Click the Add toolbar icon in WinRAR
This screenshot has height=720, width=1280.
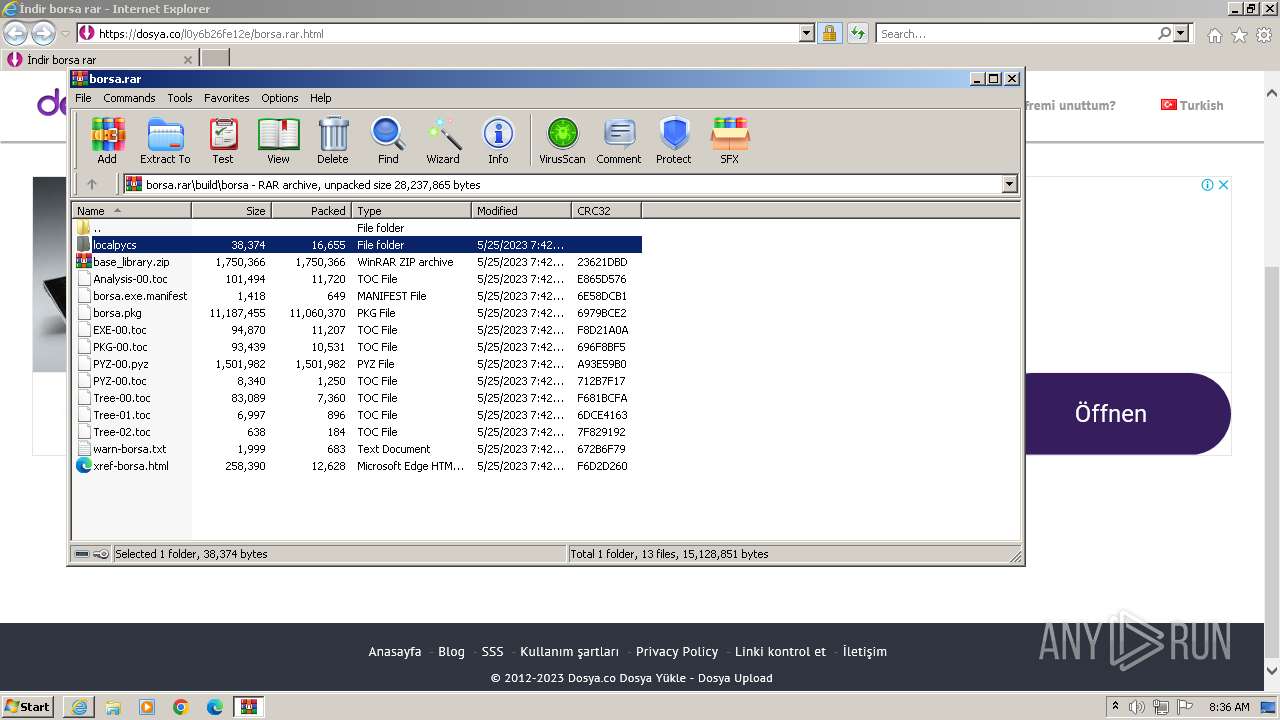pos(107,140)
